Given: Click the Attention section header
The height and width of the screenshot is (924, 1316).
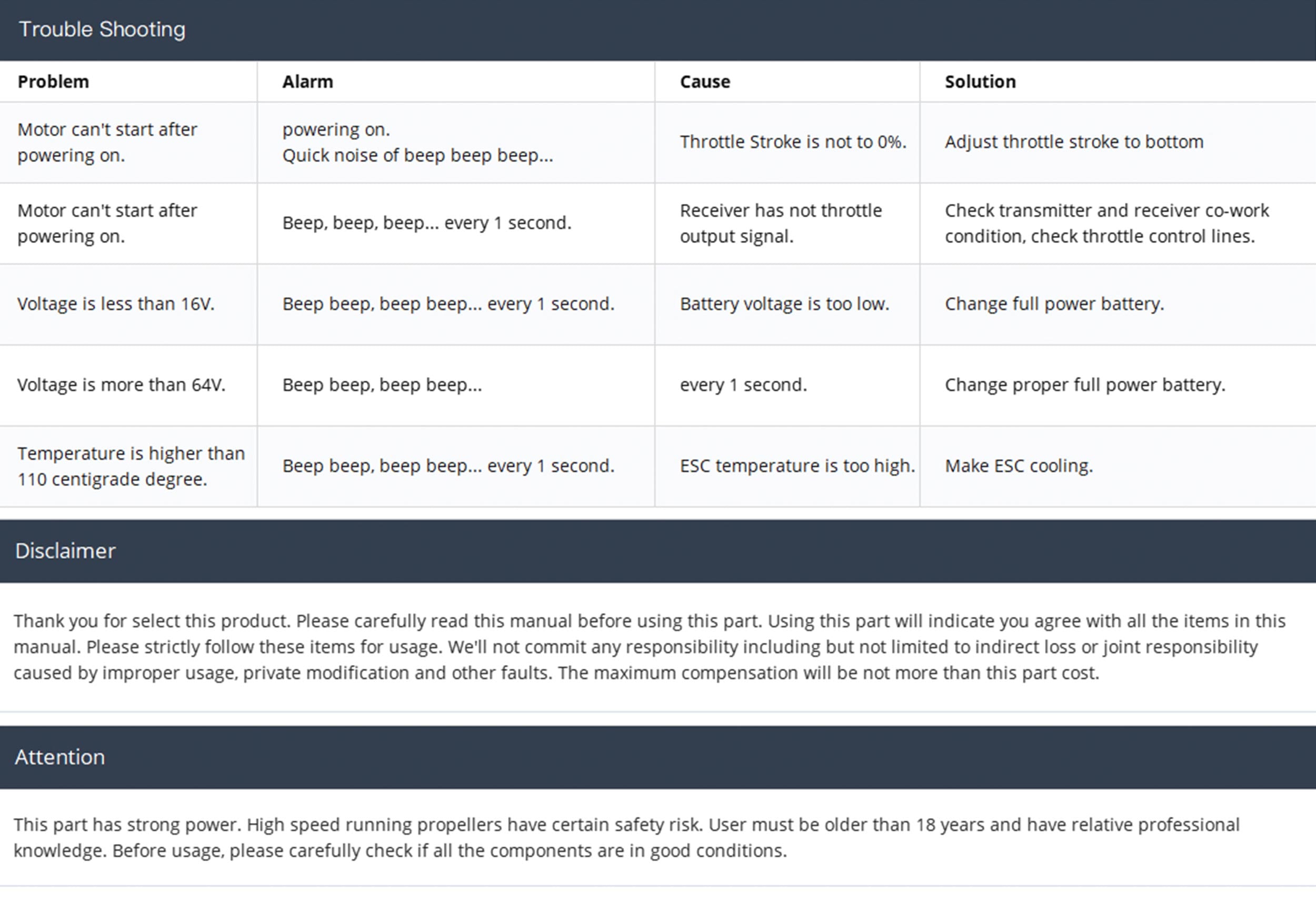Looking at the screenshot, I should tap(59, 757).
